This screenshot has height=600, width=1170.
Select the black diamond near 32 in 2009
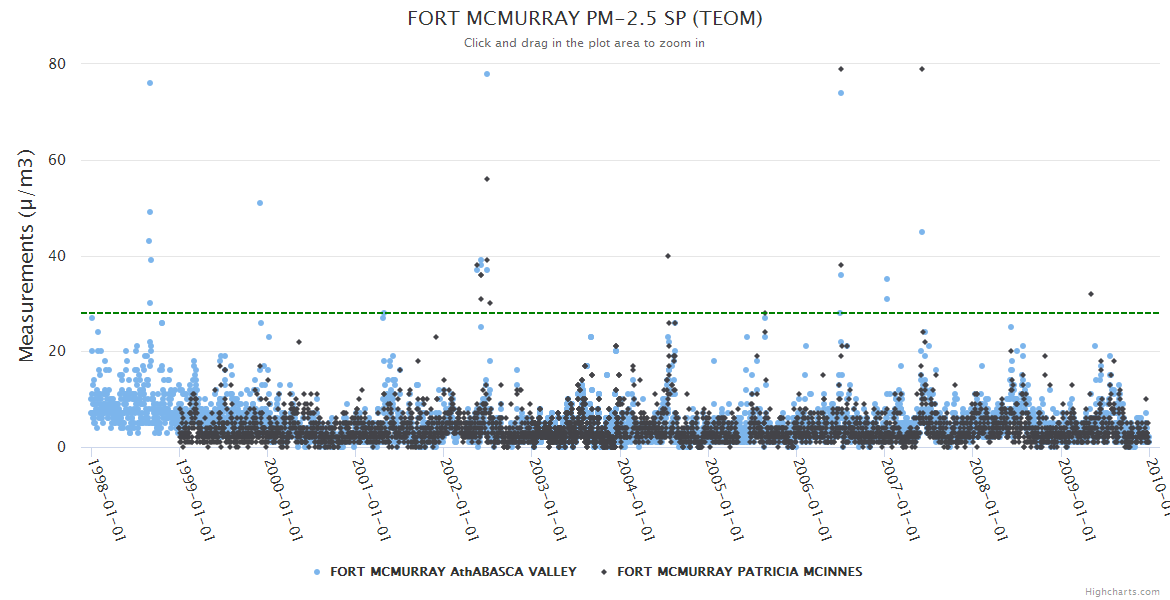click(x=1091, y=294)
